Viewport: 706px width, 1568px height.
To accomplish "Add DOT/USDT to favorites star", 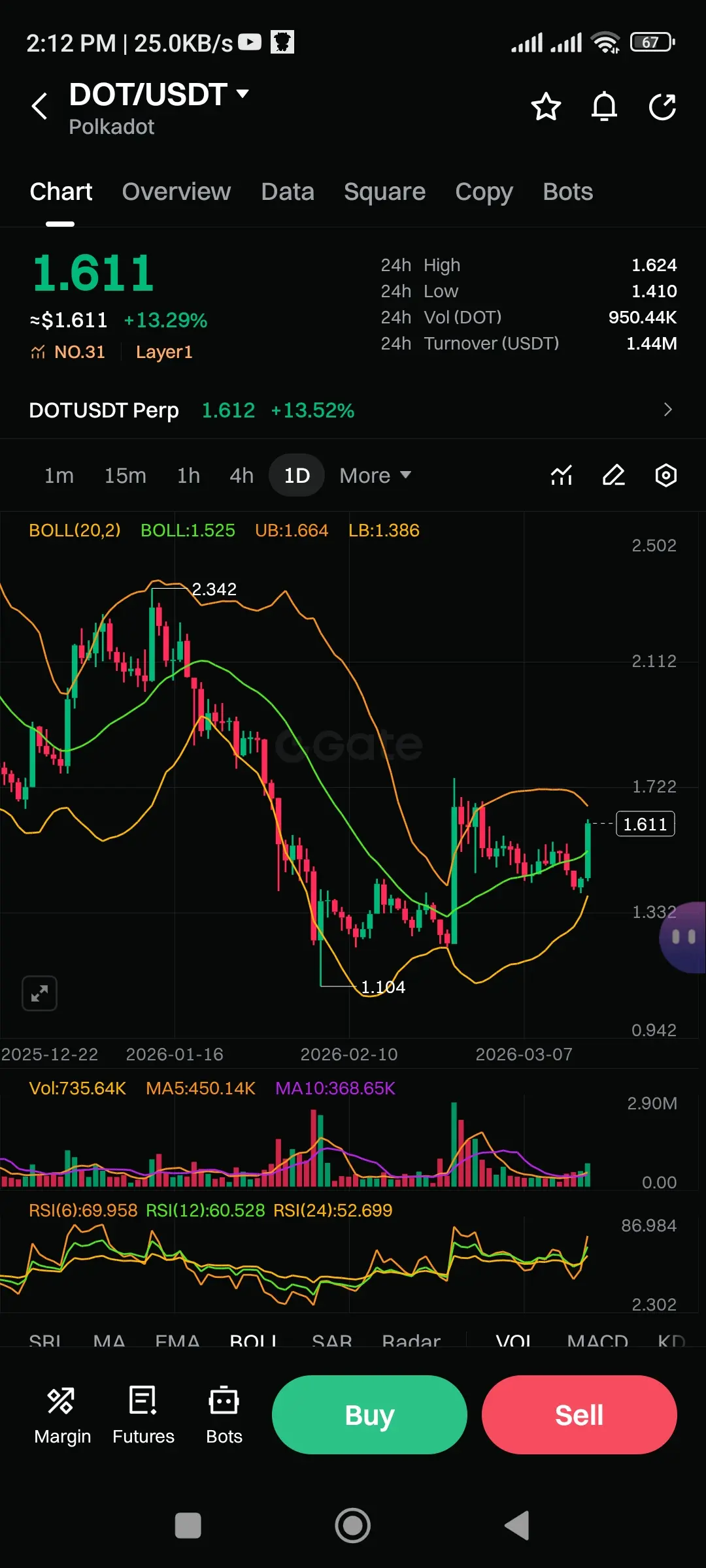I will coord(546,106).
